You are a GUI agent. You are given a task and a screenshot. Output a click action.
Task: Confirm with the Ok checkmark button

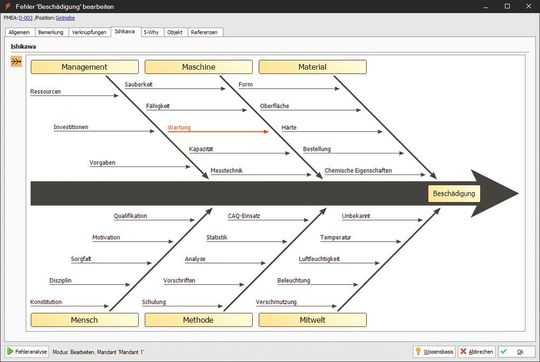pyautogui.click(x=516, y=352)
